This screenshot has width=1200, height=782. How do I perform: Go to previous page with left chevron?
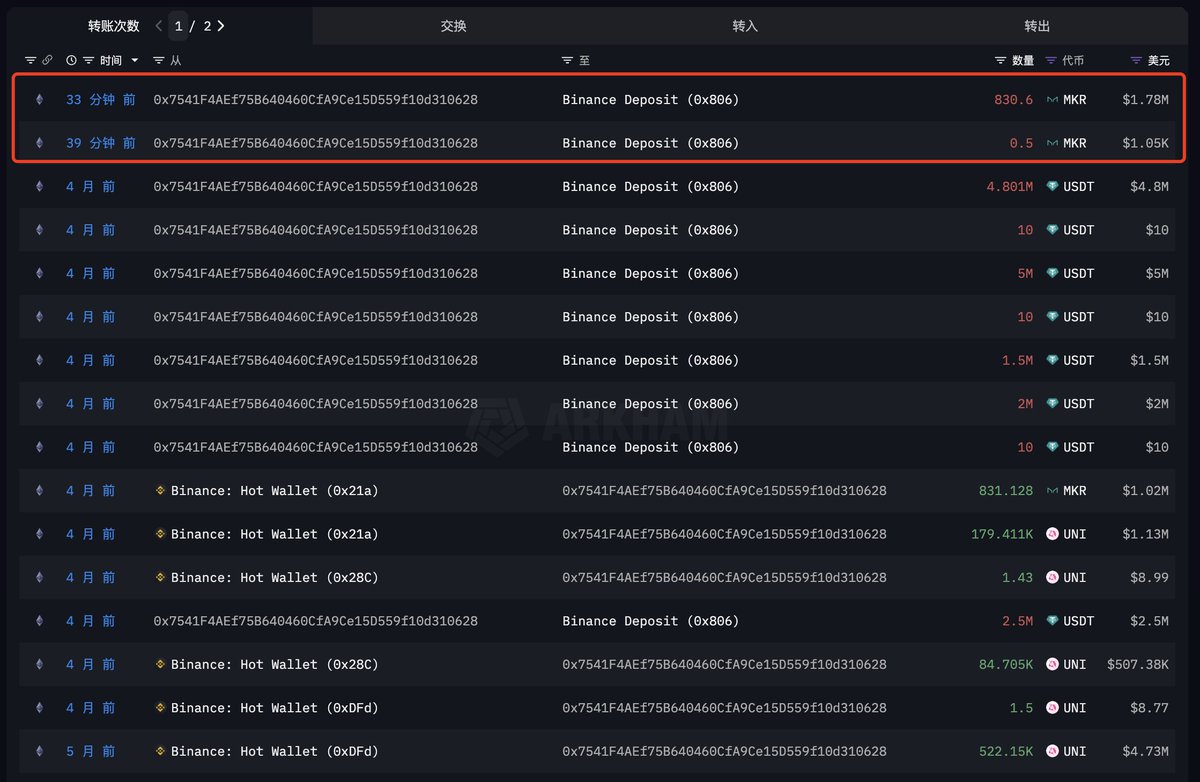pyautogui.click(x=159, y=26)
